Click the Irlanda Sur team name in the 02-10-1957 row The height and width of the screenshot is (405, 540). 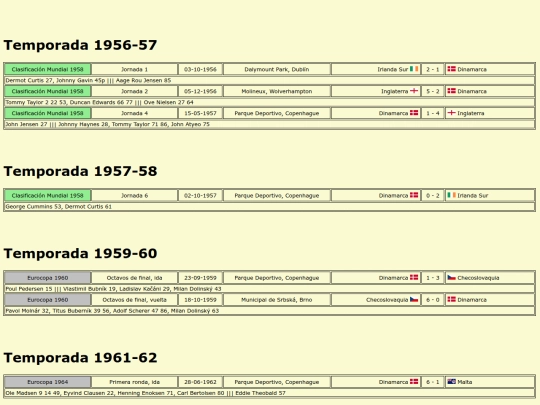[x=472, y=196]
